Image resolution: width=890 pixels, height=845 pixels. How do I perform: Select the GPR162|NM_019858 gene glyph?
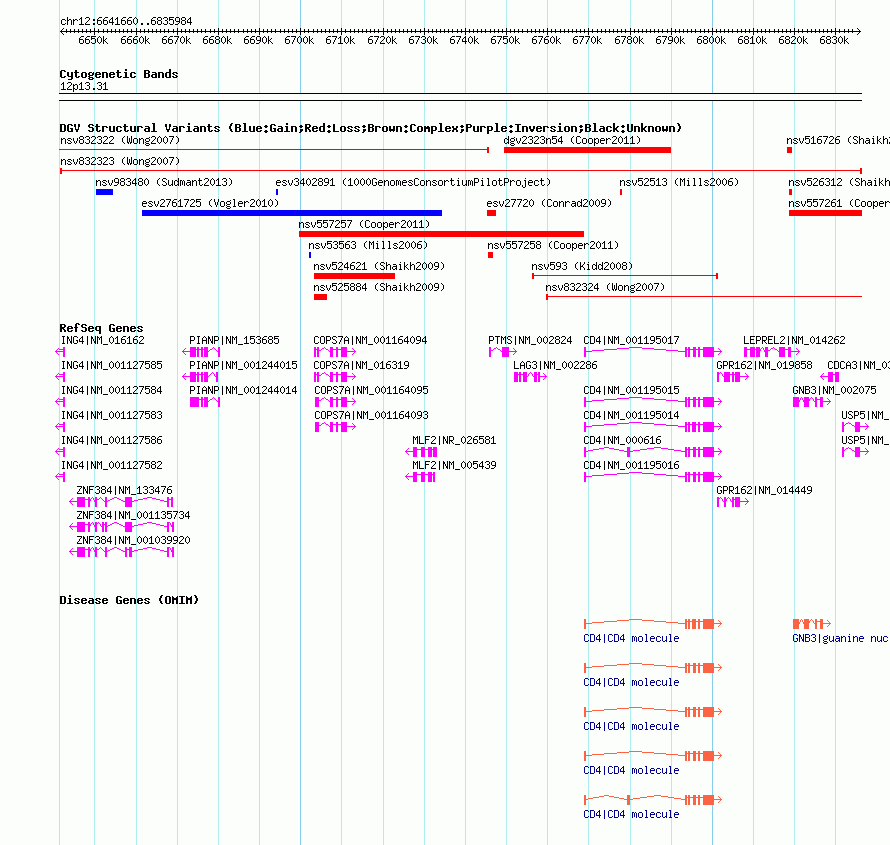[x=733, y=377]
